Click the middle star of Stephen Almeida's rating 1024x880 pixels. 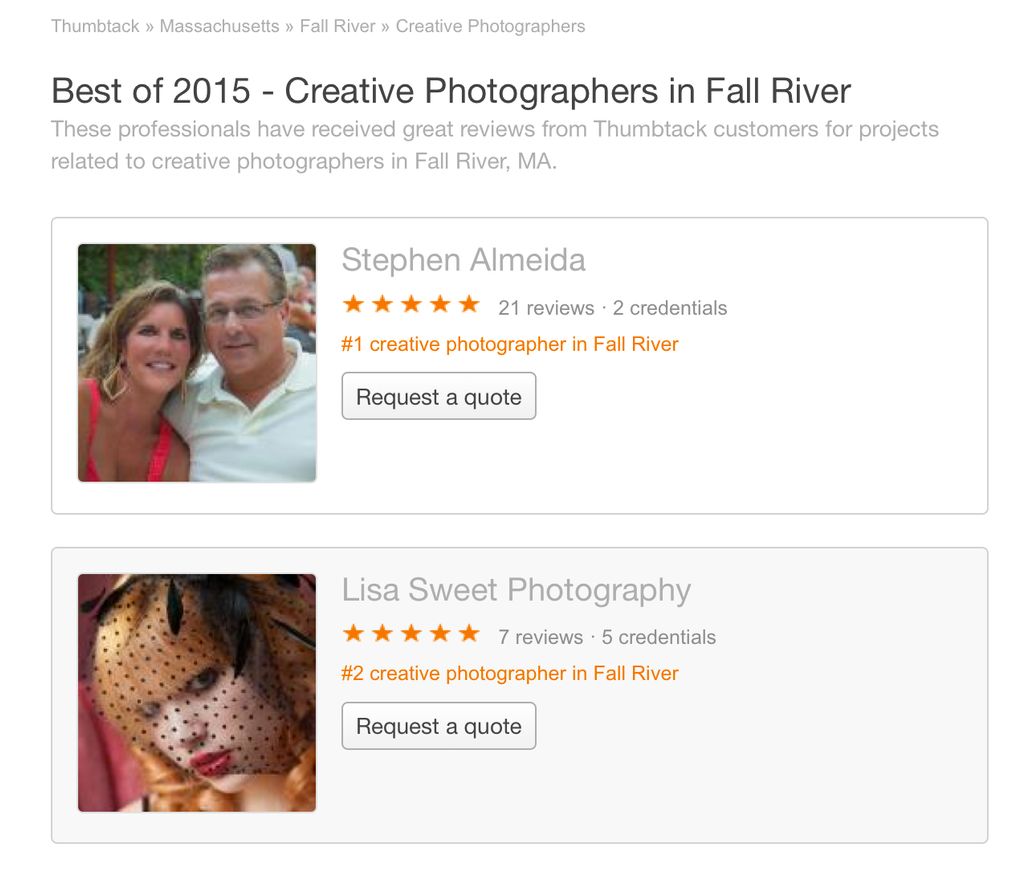click(410, 302)
